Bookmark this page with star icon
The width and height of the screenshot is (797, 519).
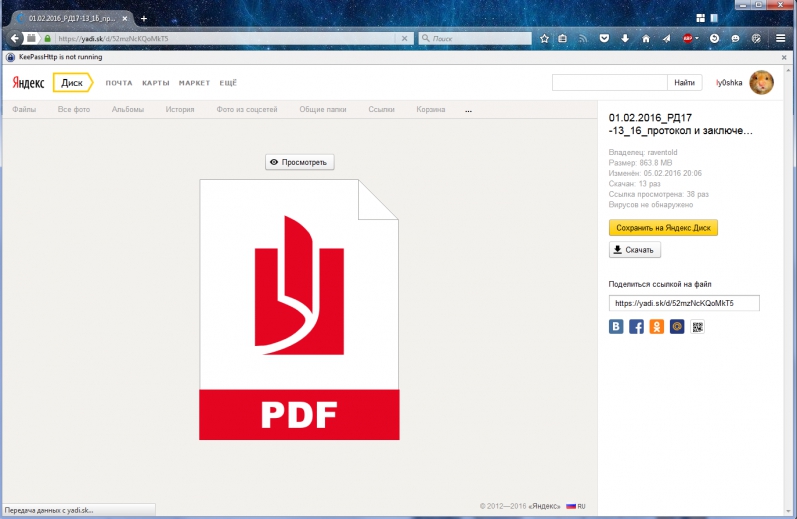[x=545, y=38]
